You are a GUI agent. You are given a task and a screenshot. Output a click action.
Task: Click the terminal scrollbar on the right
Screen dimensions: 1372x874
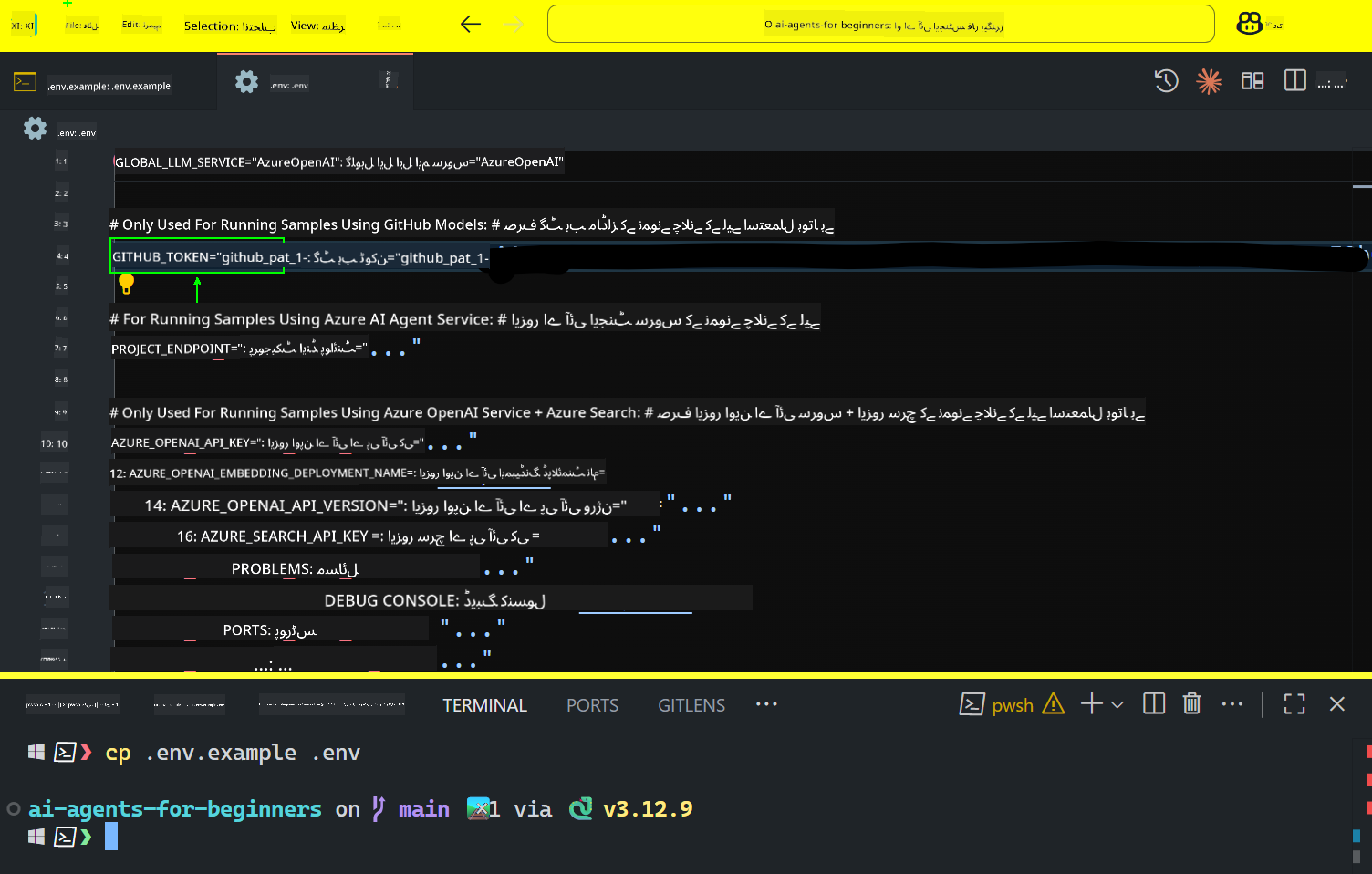tap(1362, 801)
